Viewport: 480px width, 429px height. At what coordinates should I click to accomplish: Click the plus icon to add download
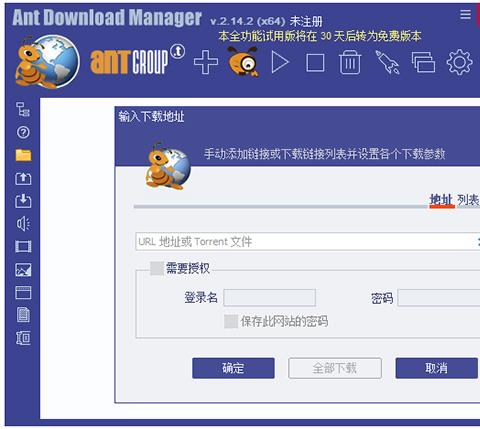click(206, 62)
